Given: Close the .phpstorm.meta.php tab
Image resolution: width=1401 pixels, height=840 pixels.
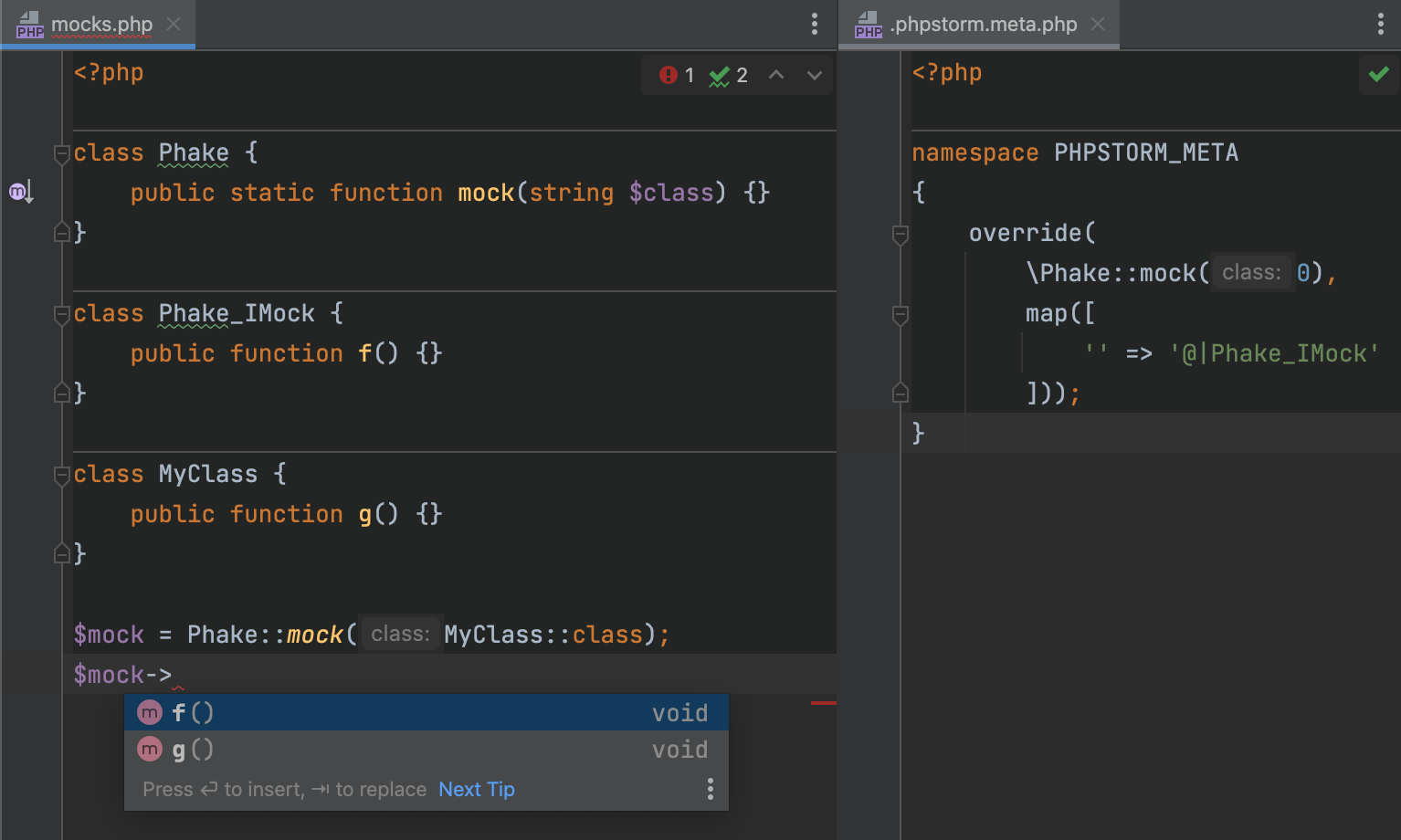Looking at the screenshot, I should click(1098, 25).
